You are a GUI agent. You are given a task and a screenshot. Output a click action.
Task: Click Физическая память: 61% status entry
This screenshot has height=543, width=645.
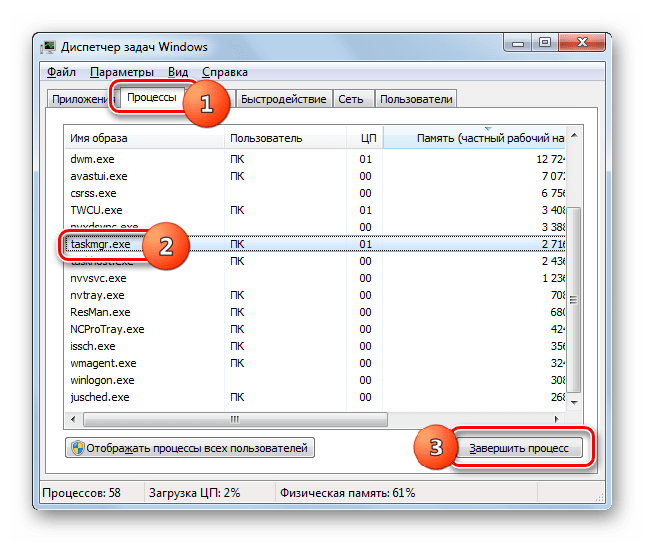348,493
